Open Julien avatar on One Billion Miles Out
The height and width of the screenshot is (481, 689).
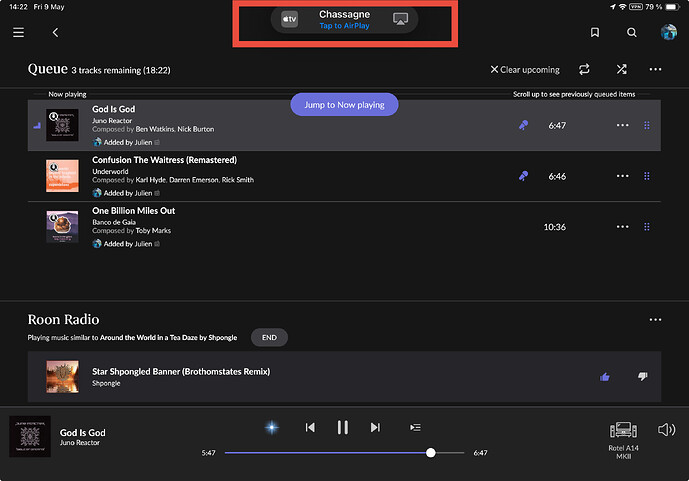[97, 244]
